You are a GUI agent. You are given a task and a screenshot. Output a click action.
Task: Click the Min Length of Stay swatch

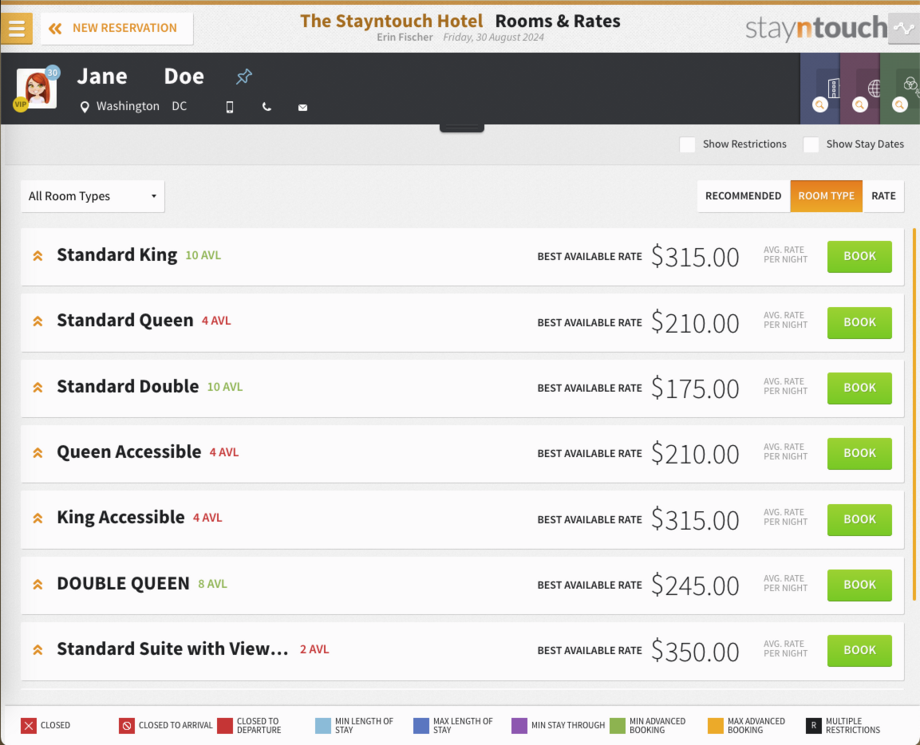(x=323, y=726)
